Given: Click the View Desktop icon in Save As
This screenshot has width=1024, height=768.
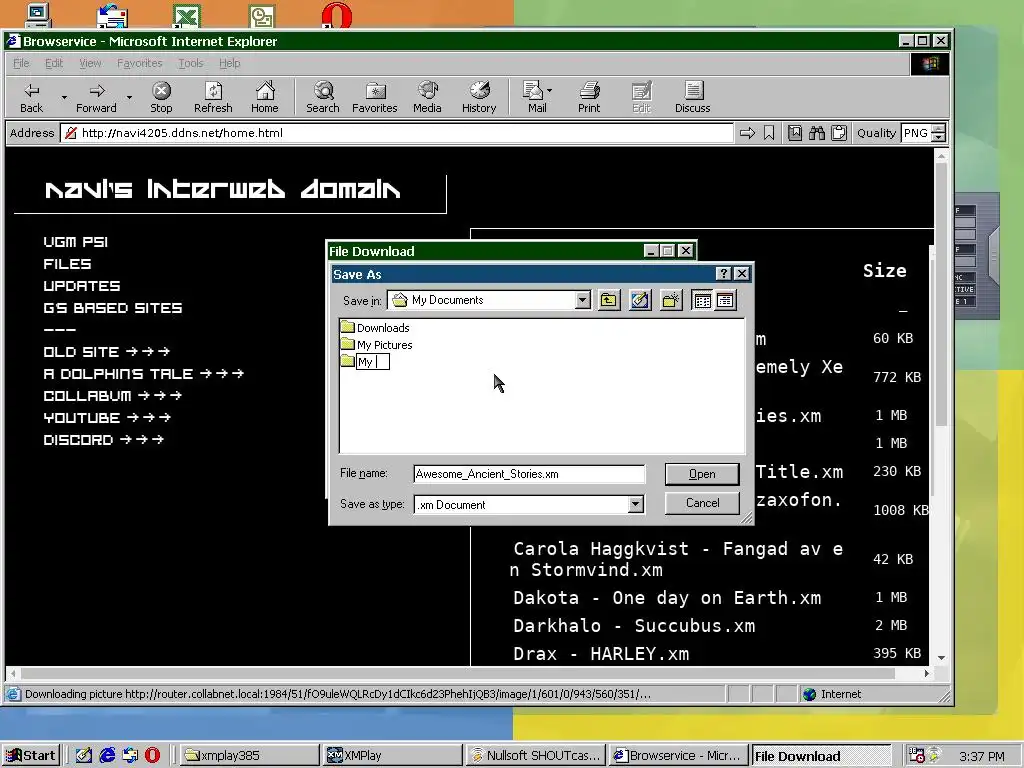Looking at the screenshot, I should [640, 300].
